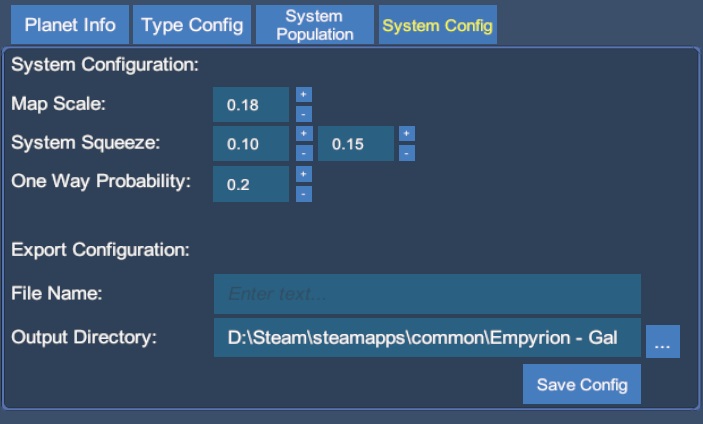Viewport: 703px width, 424px height.
Task: Increment first System Squeeze value
Action: click(304, 134)
